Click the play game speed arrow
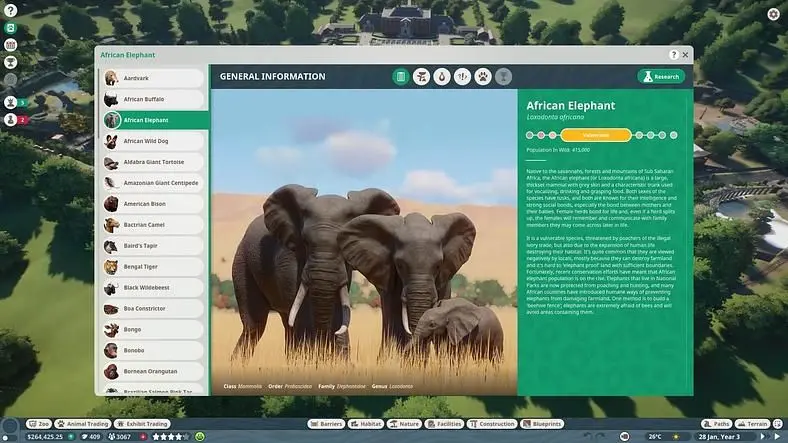The image size is (788, 443). pyautogui.click(x=777, y=437)
